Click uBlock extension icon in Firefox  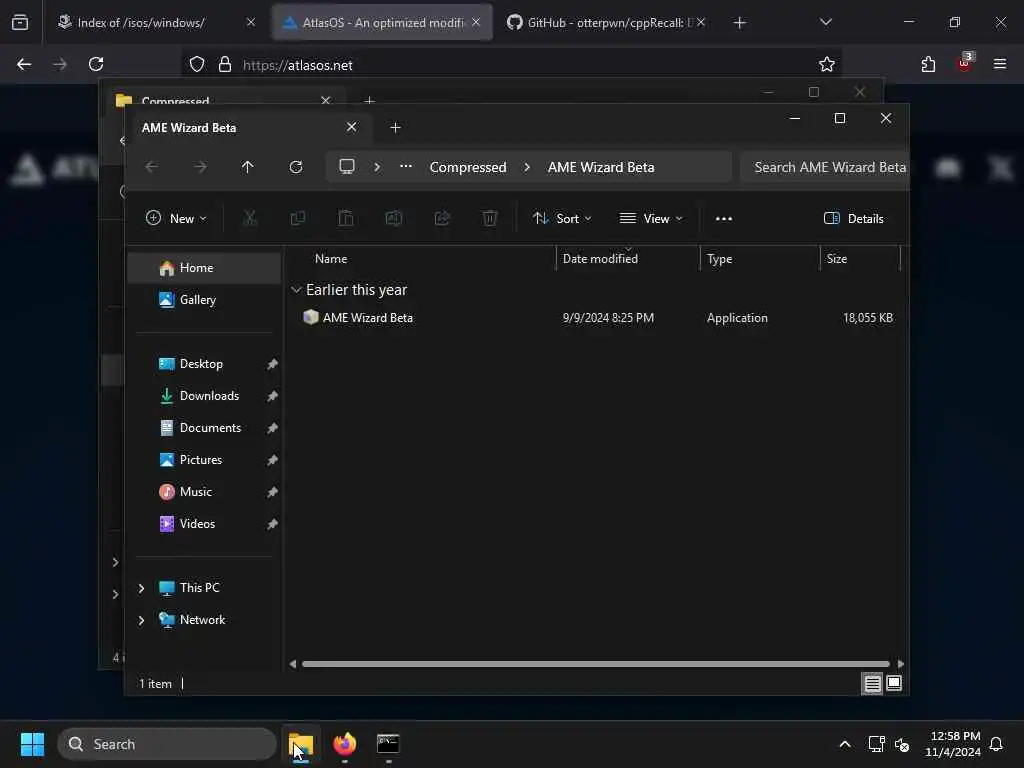[x=965, y=63]
